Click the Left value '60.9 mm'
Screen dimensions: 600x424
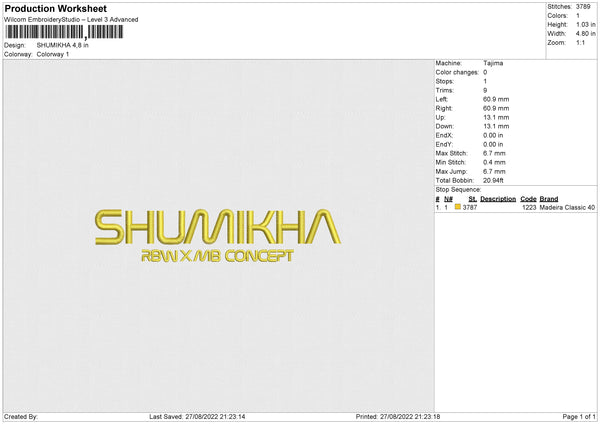(x=496, y=99)
